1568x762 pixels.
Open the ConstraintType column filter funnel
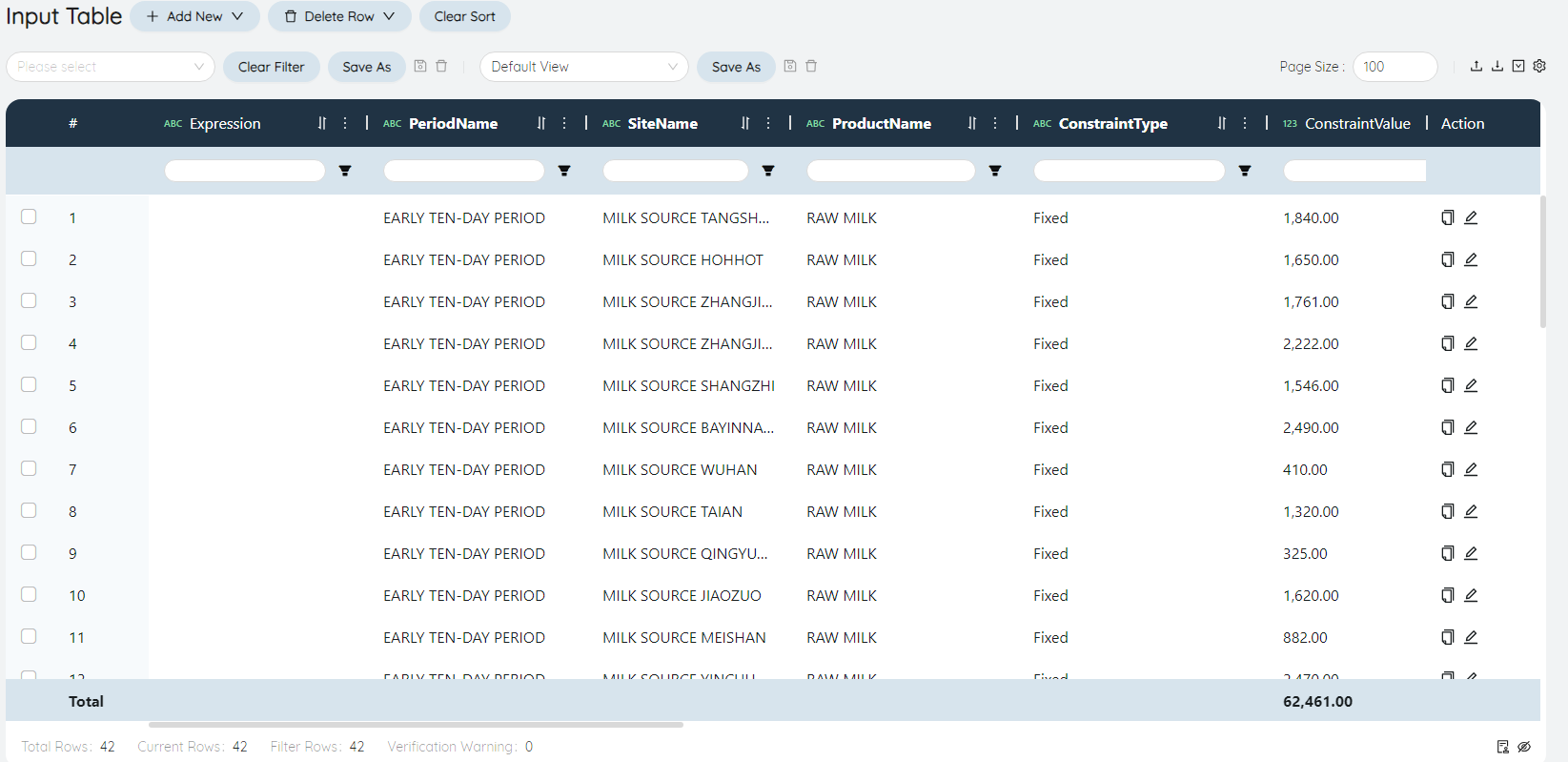1245,171
